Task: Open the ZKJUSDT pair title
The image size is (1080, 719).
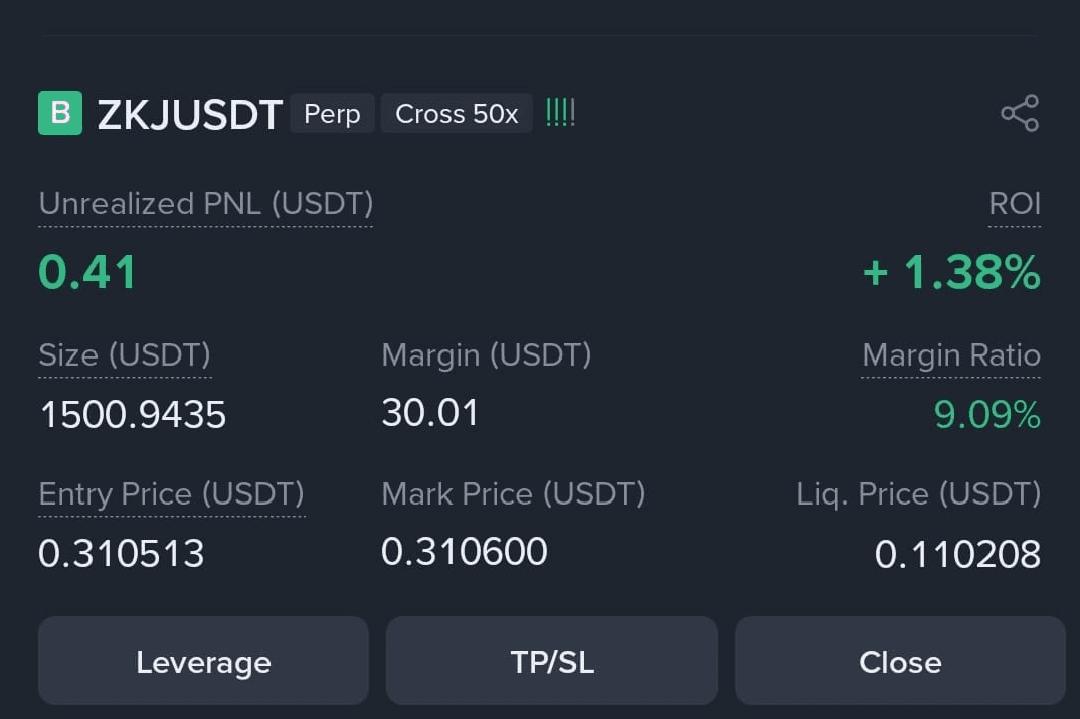Action: (x=190, y=115)
